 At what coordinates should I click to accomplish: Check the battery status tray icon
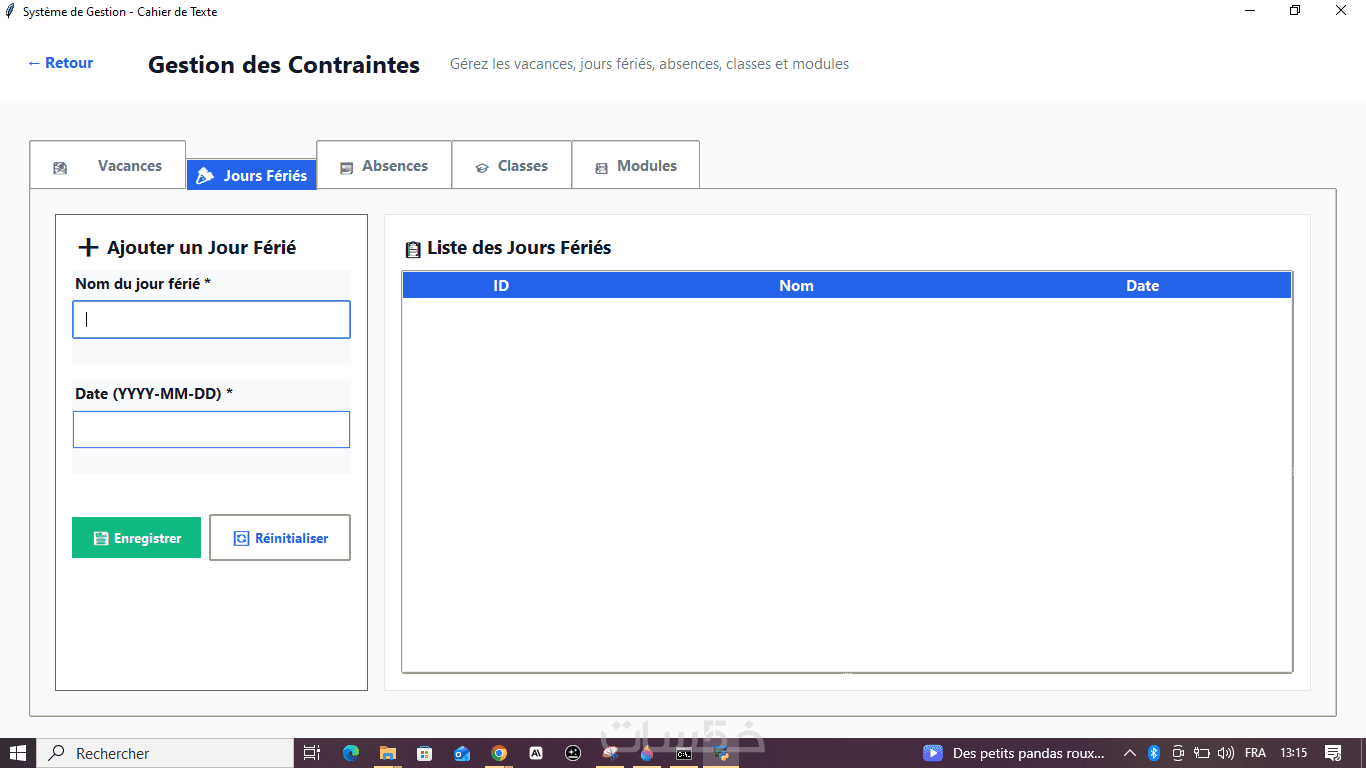[x=1202, y=753]
